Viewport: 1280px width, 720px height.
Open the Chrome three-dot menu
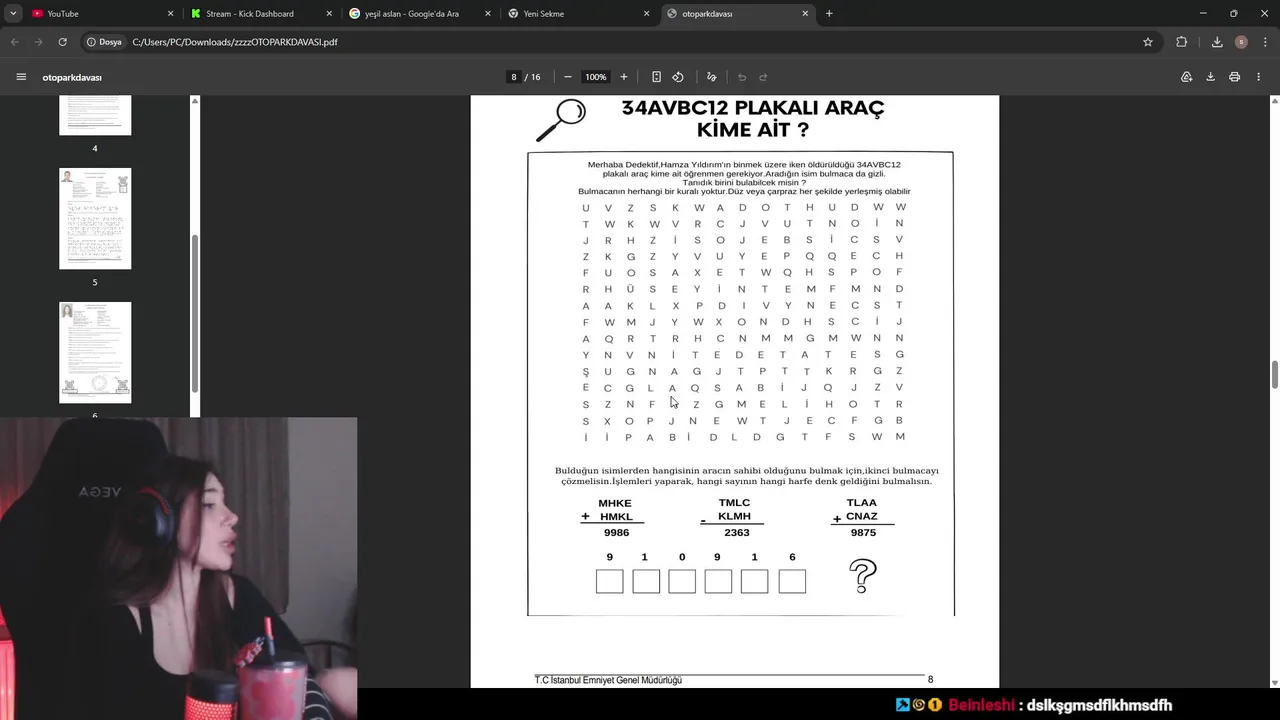point(1265,42)
